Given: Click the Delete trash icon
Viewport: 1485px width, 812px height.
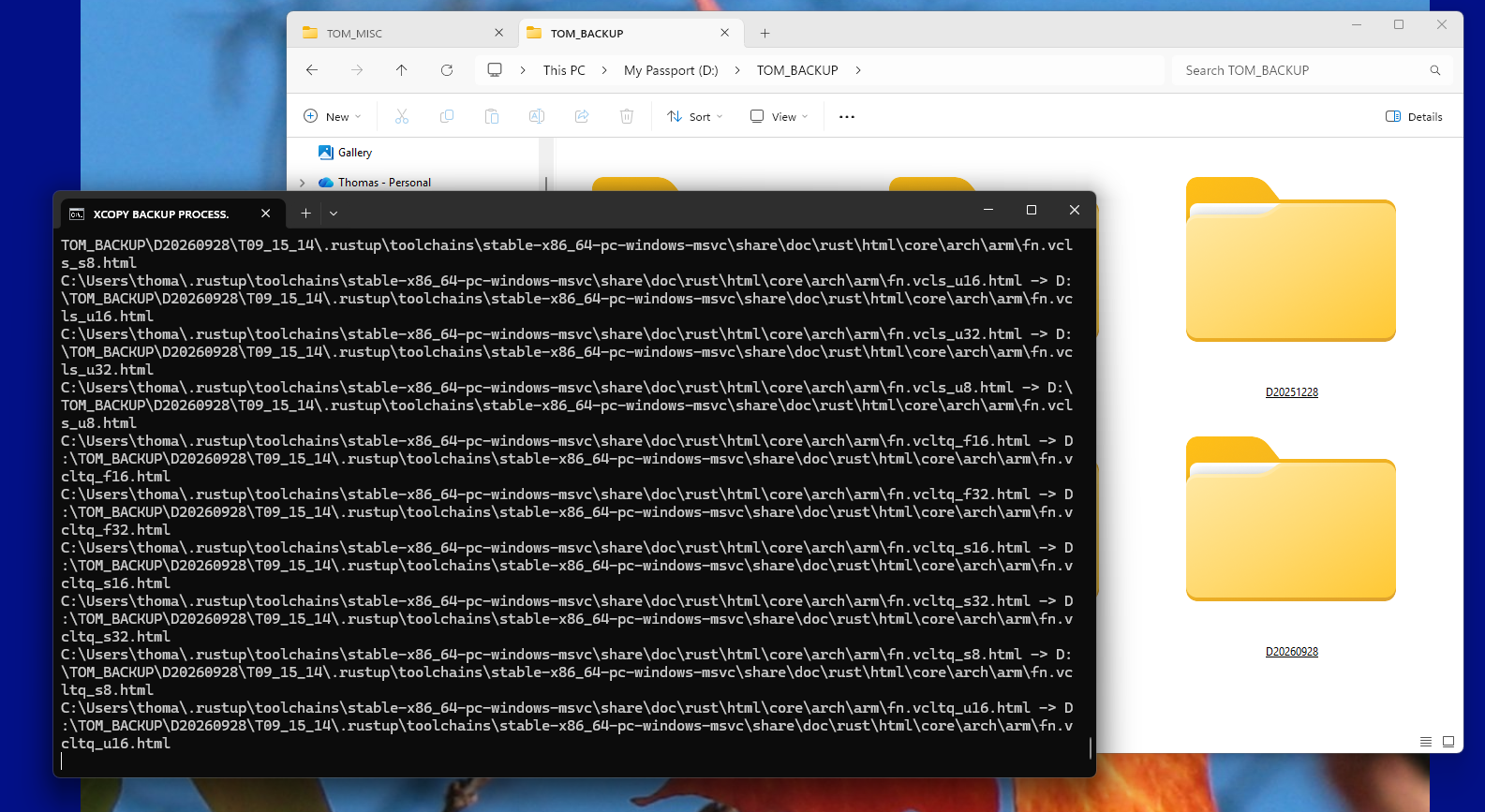Looking at the screenshot, I should 627,117.
